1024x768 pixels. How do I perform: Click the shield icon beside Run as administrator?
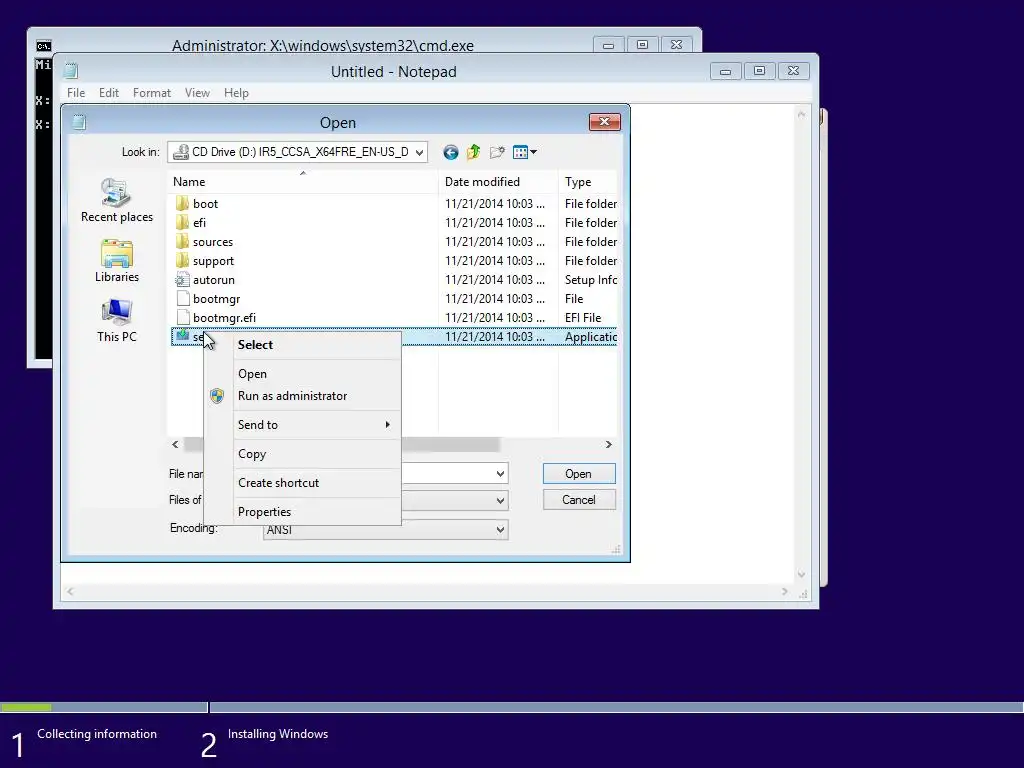(x=217, y=396)
